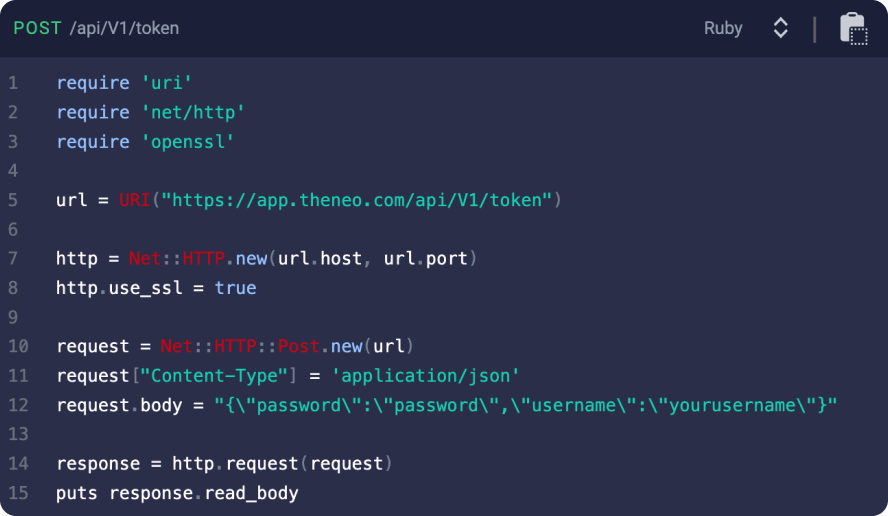Open the Ruby language selector arrows
The width and height of the screenshot is (888, 516).
pos(780,28)
